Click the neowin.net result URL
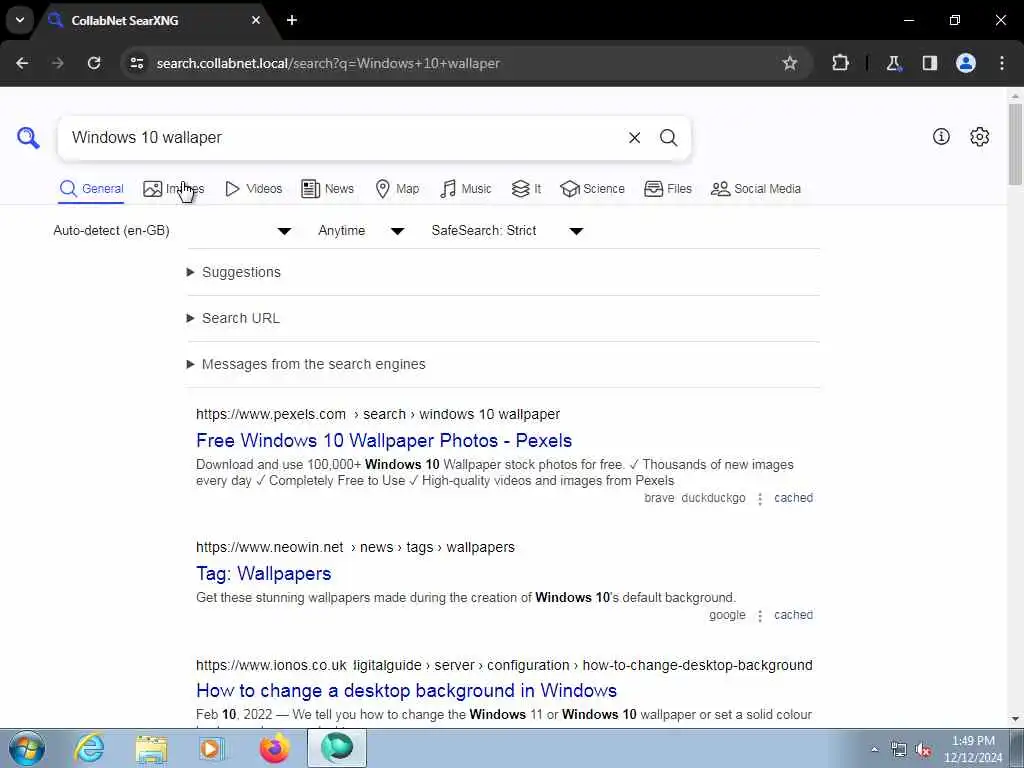 (x=355, y=547)
